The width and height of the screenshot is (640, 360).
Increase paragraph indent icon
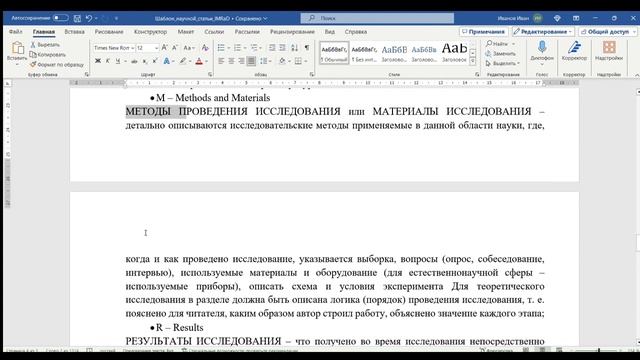point(282,48)
